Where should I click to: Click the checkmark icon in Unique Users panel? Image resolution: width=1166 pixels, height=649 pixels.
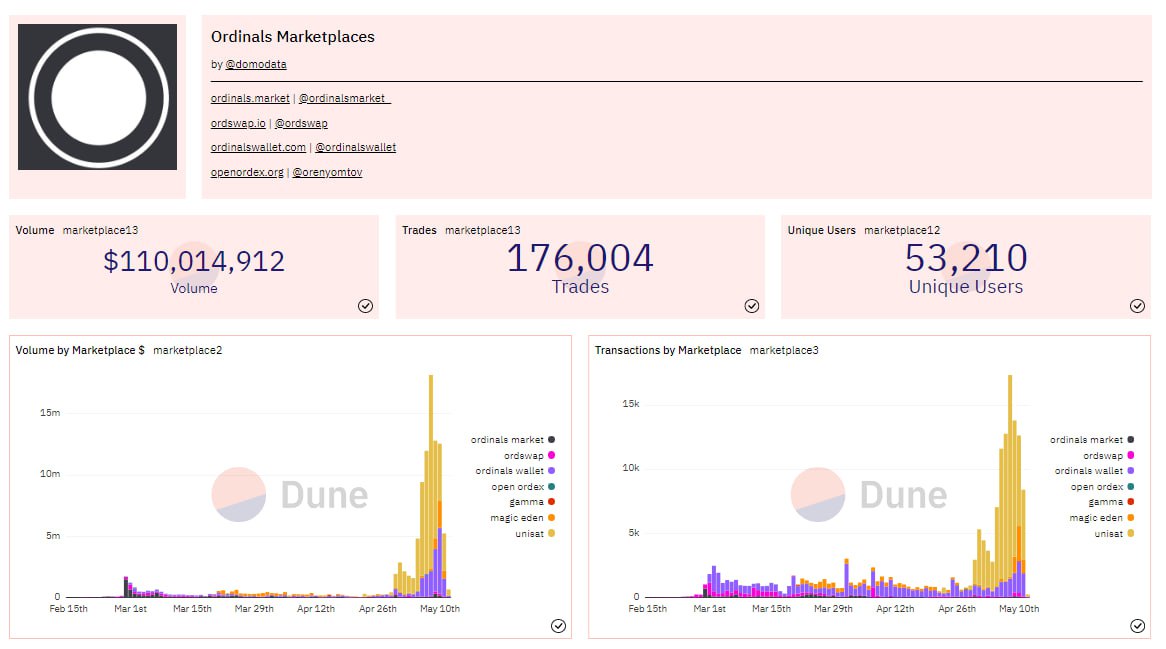[1137, 306]
